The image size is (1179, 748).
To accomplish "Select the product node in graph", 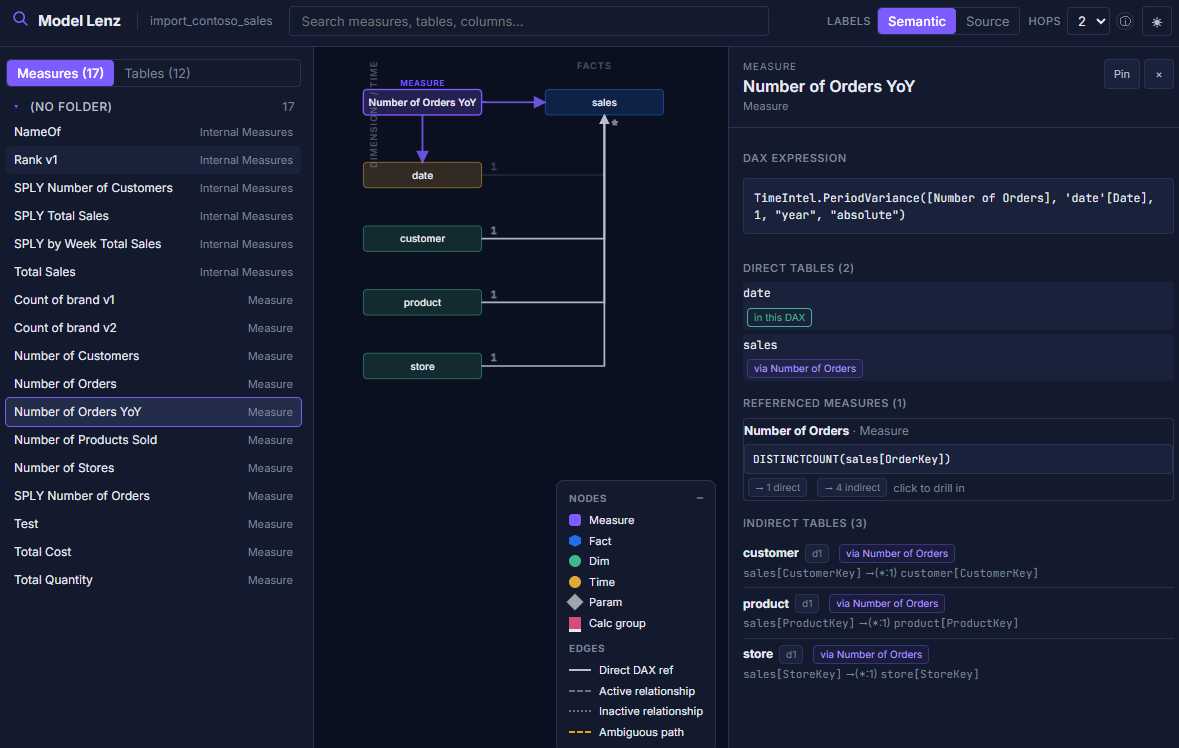I will pos(423,302).
